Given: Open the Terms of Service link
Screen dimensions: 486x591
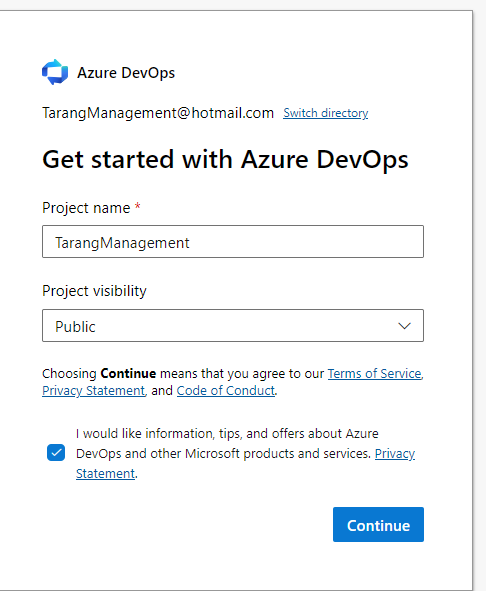Looking at the screenshot, I should click(374, 374).
